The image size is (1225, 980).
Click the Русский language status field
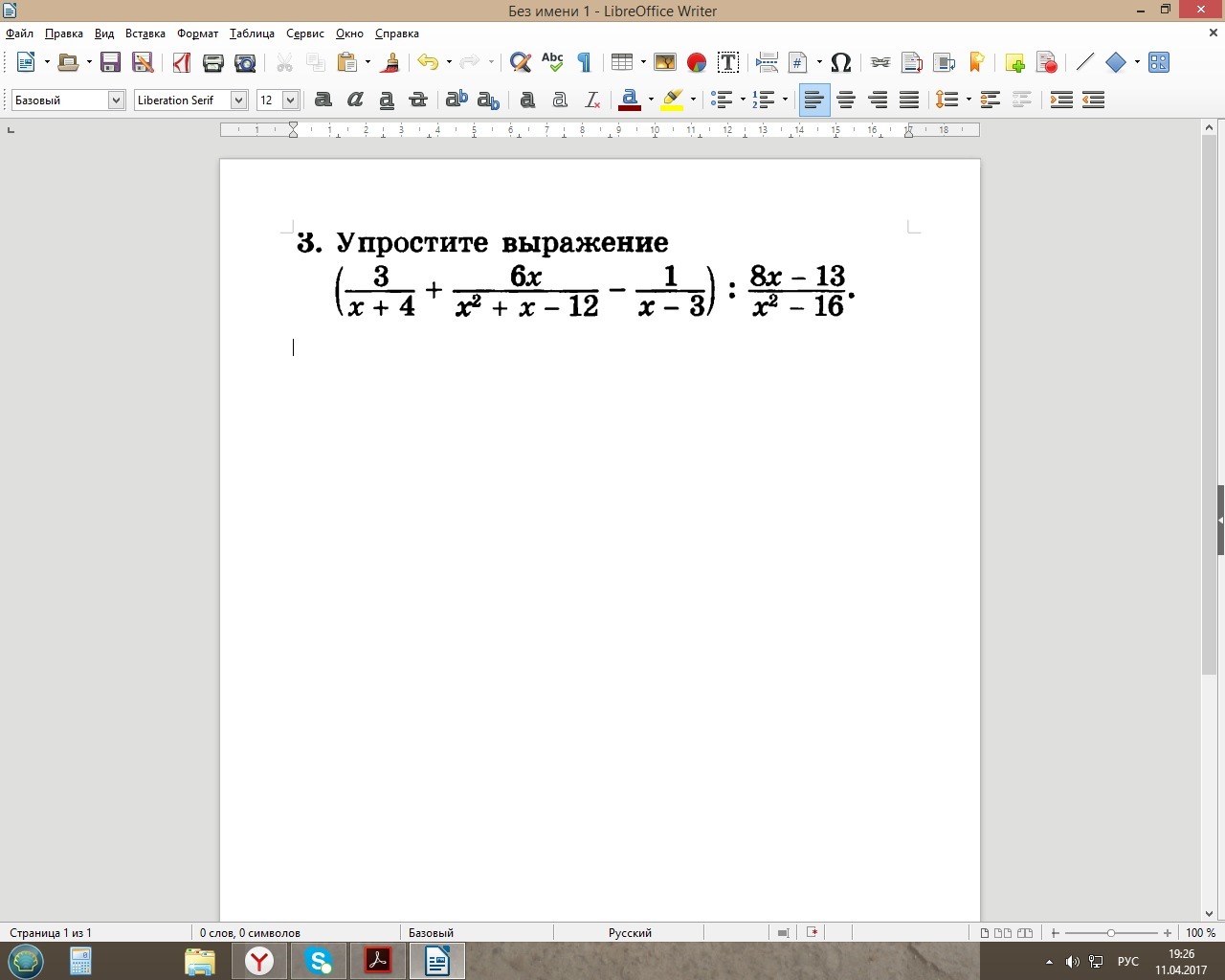630,932
